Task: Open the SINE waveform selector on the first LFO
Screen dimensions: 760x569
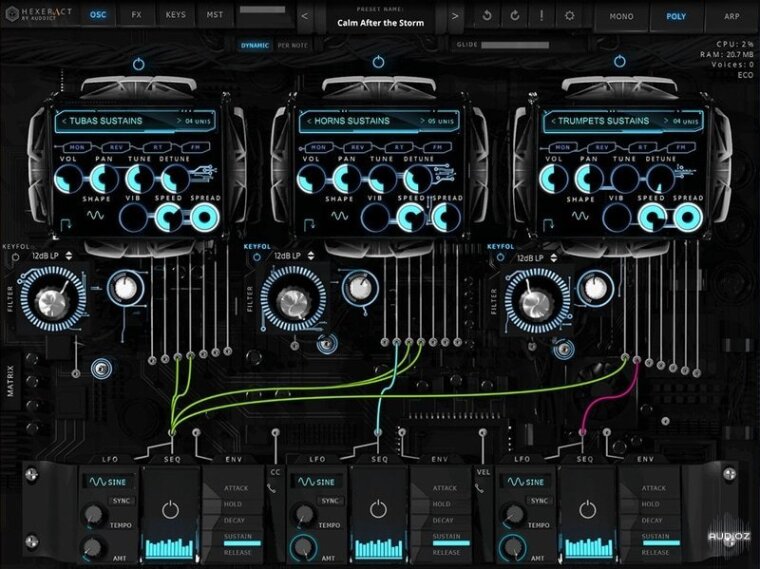Action: pyautogui.click(x=106, y=482)
